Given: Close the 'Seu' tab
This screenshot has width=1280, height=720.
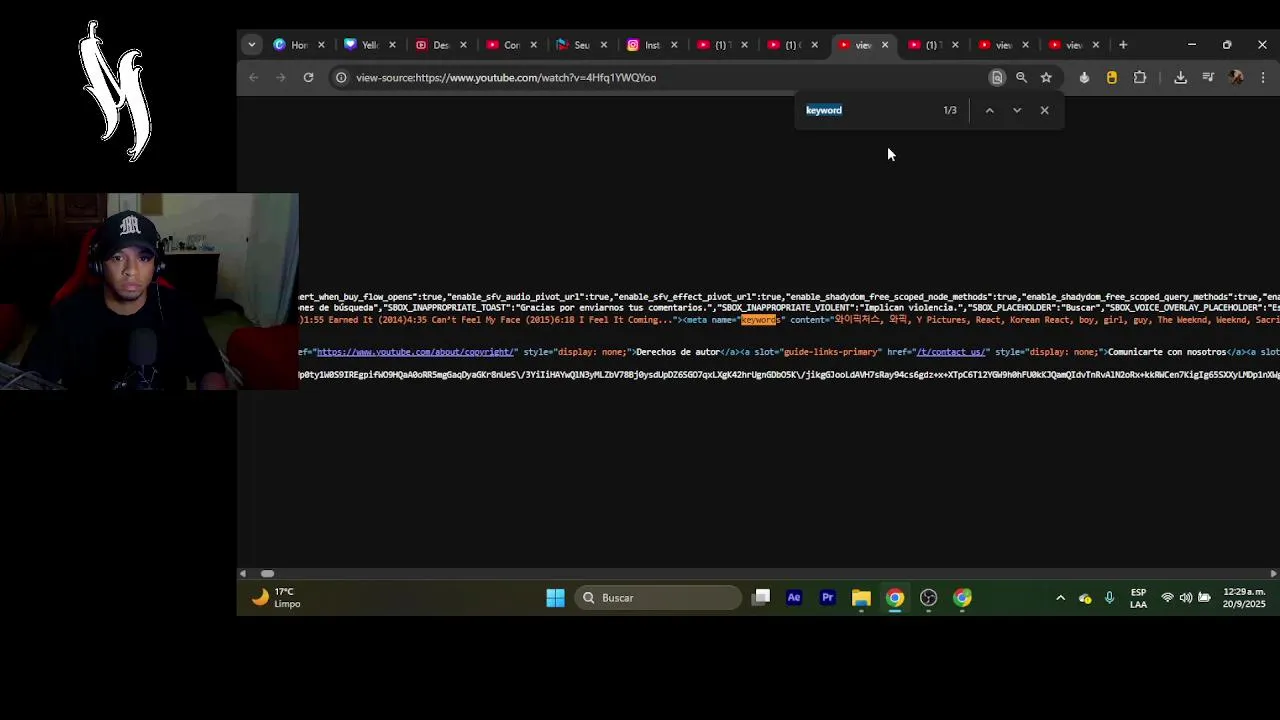Looking at the screenshot, I should 603,45.
